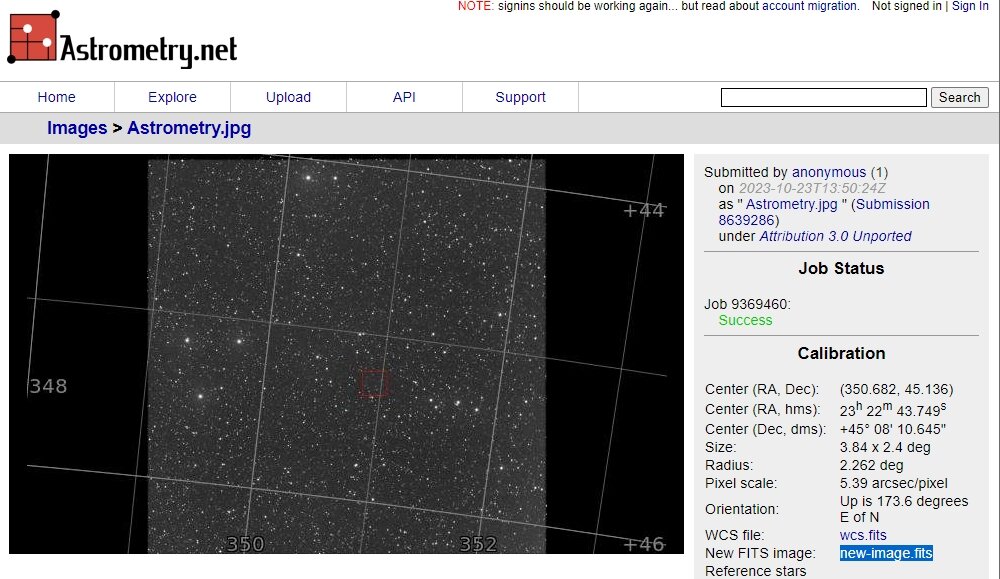Select the Job 9369460 text
Image resolution: width=1000 pixels, height=579 pixels.
click(x=747, y=304)
